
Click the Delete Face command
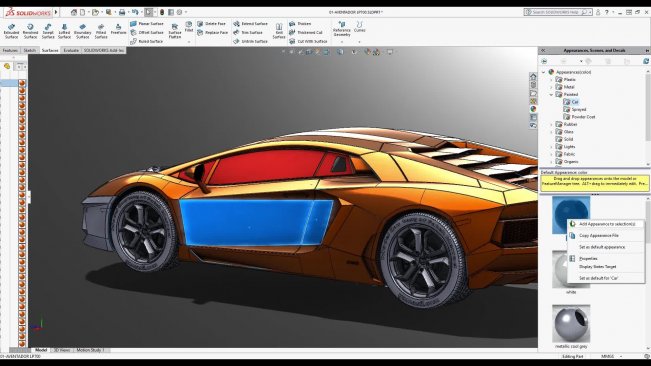click(212, 24)
